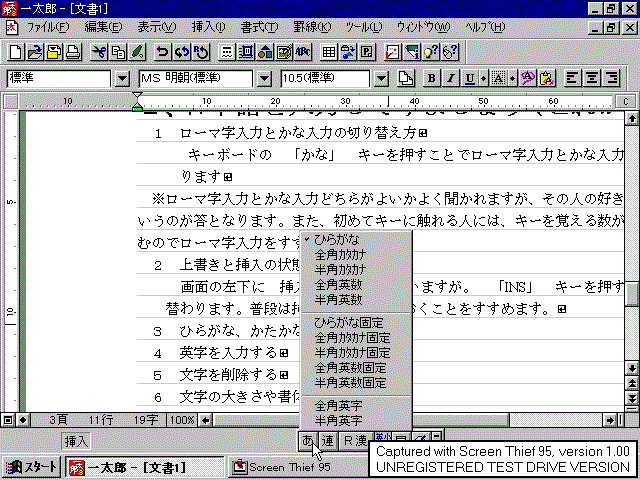Viewport: 640px width, 480px height.
Task: Open the ファイル(F) menu
Action: click(x=48, y=27)
